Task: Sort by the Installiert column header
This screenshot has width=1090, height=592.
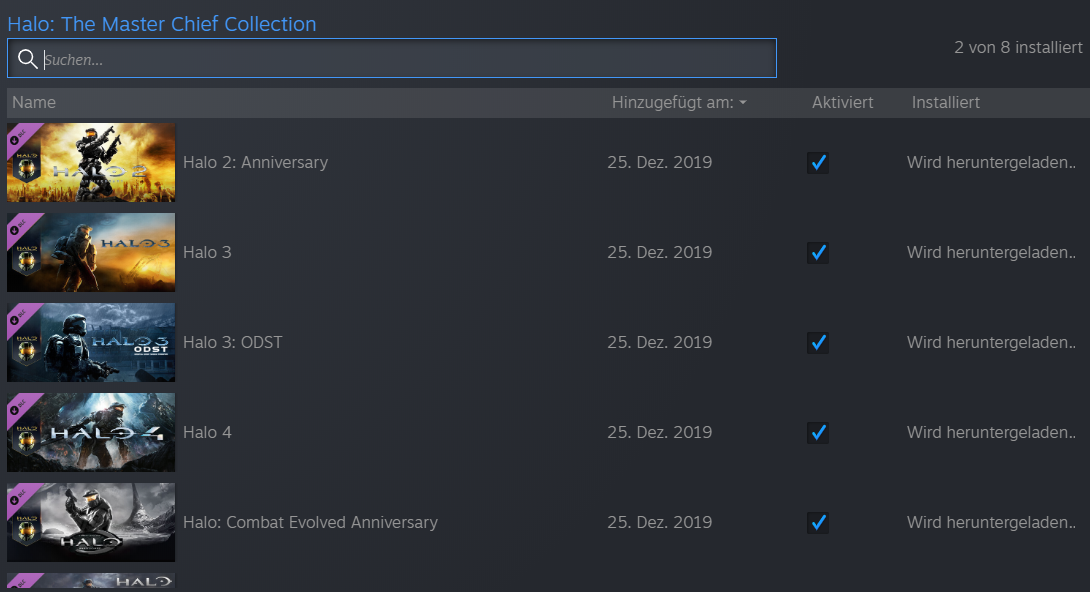Action: click(x=945, y=103)
